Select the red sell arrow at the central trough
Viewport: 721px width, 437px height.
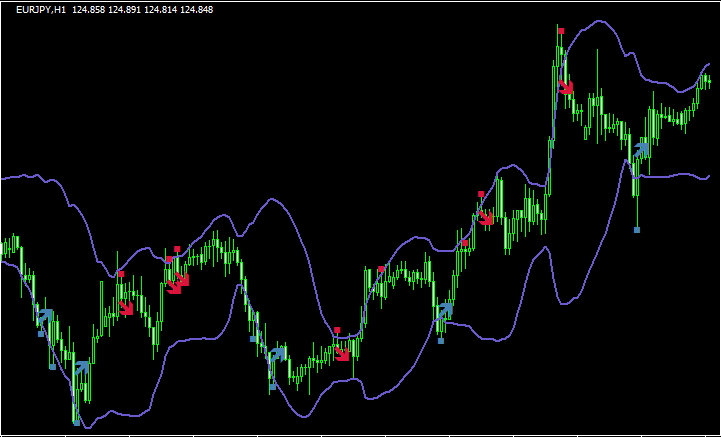pyautogui.click(x=342, y=352)
